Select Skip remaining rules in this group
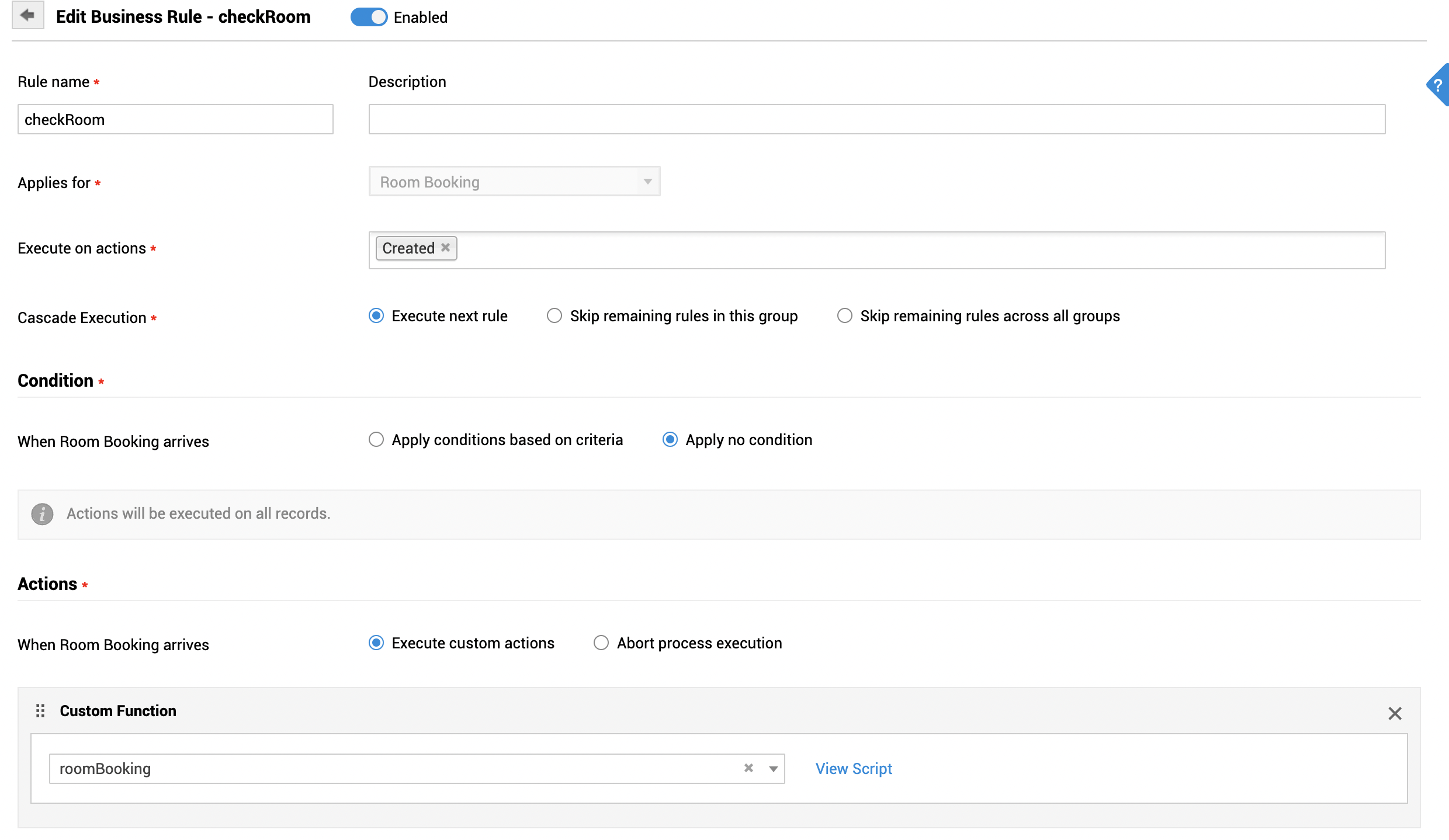 (554, 316)
